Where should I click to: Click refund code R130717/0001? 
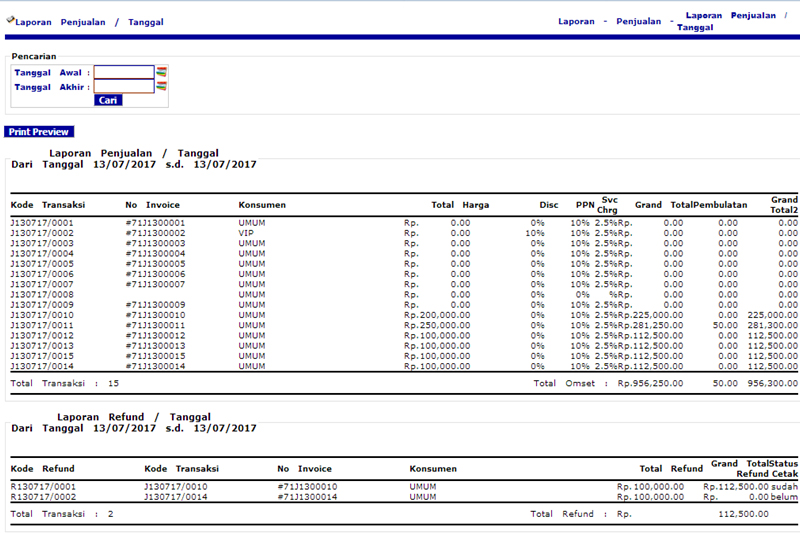point(43,486)
